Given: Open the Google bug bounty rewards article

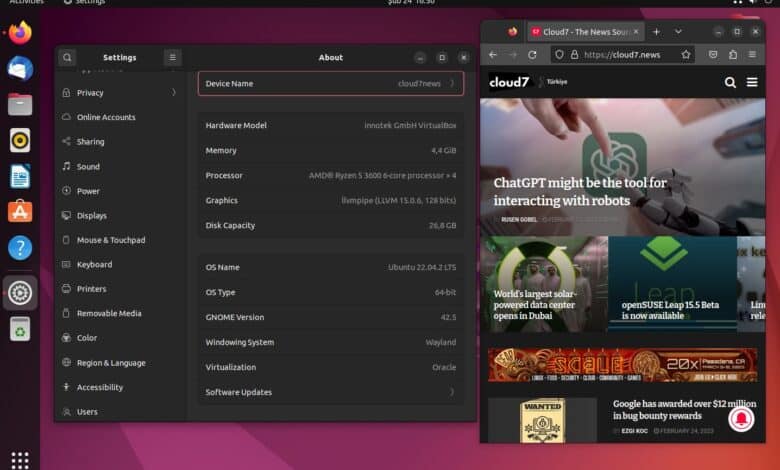Looking at the screenshot, I should point(684,410).
